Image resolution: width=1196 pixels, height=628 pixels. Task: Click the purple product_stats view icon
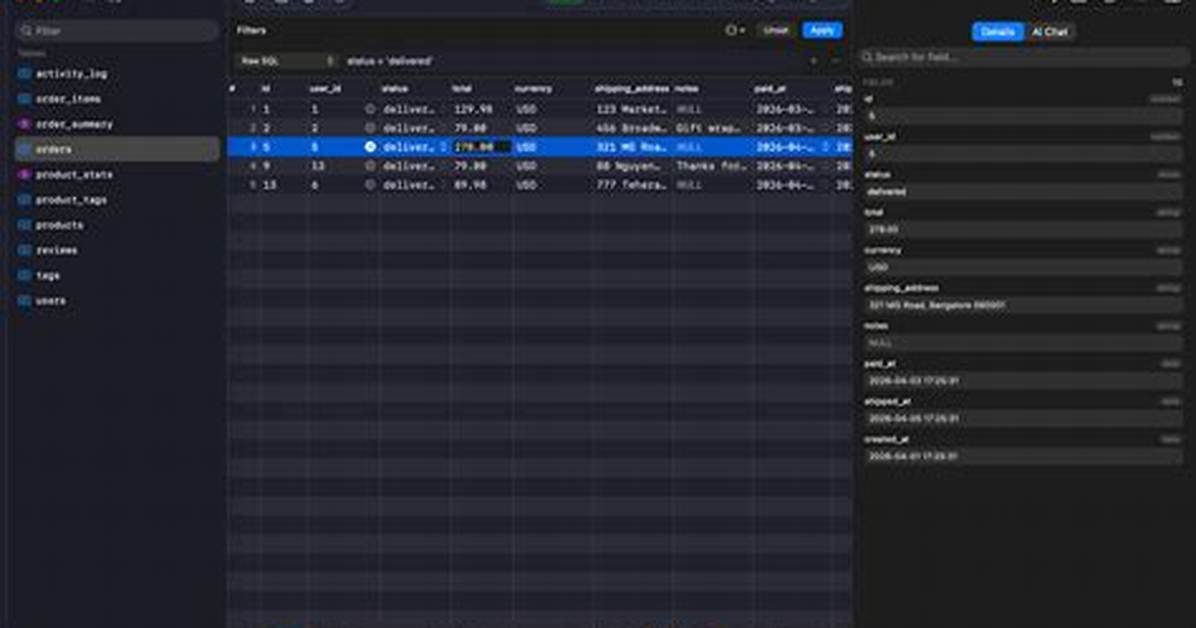24,175
